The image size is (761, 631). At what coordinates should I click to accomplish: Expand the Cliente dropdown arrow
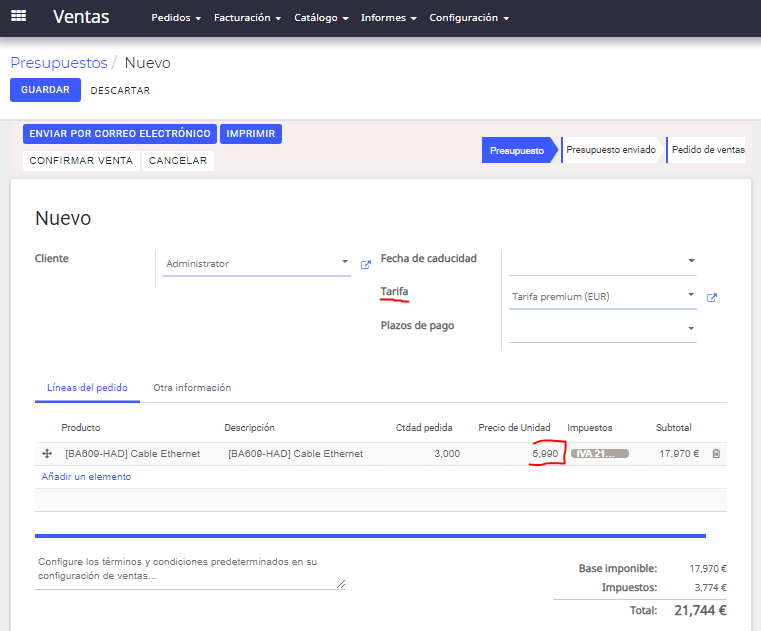tap(345, 262)
